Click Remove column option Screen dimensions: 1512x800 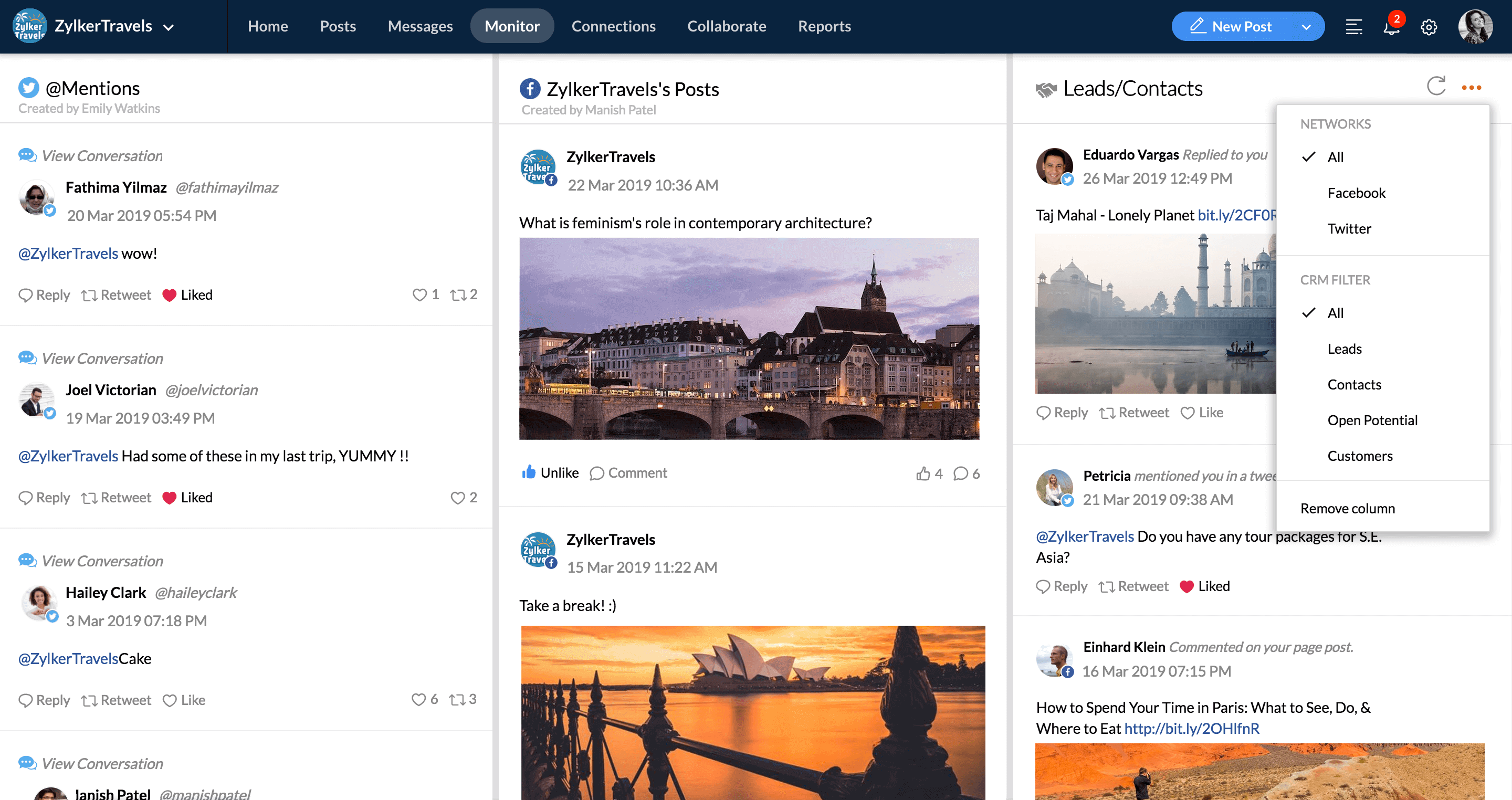pyautogui.click(x=1348, y=508)
